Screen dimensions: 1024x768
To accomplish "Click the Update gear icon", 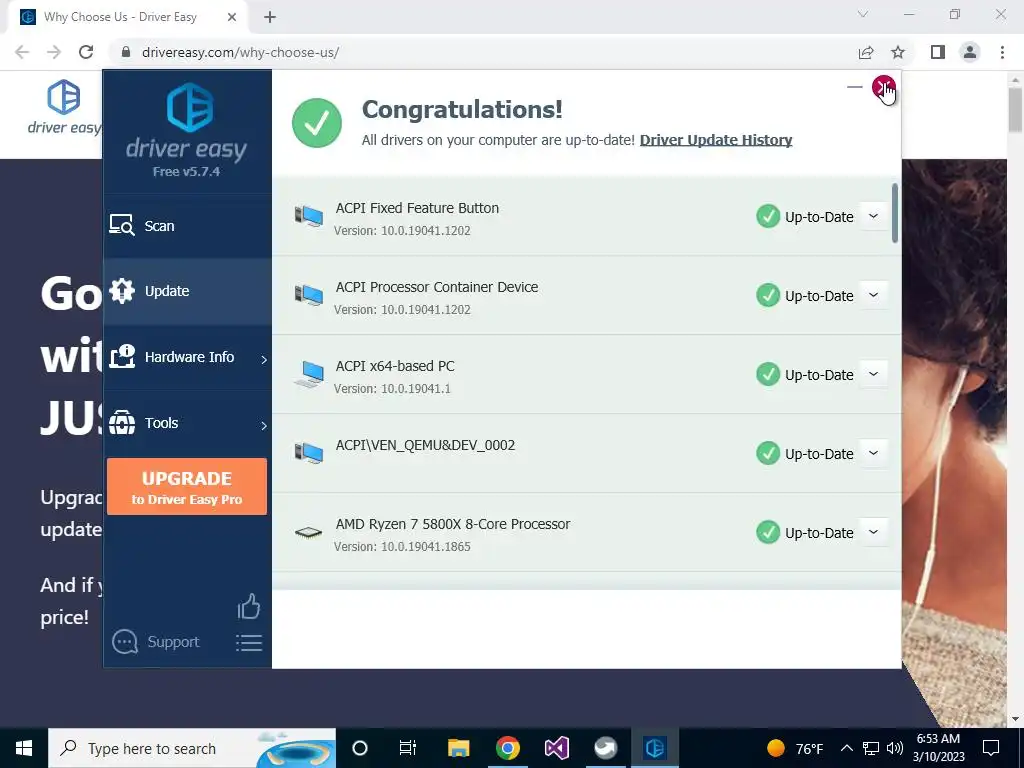I will [x=122, y=291].
